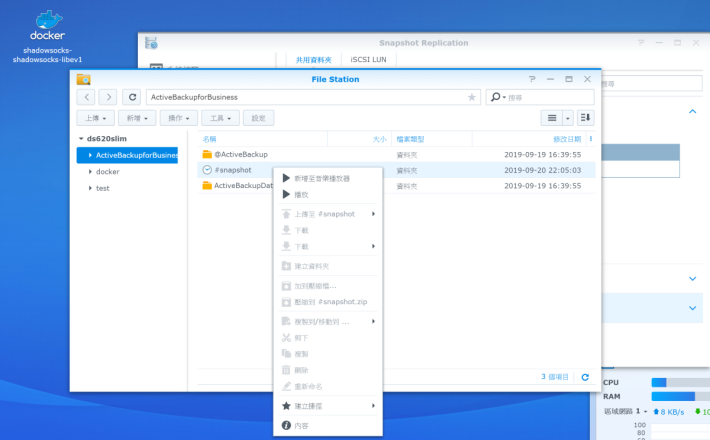
Task: Click the clock icon of #snapshot
Action: (207, 170)
